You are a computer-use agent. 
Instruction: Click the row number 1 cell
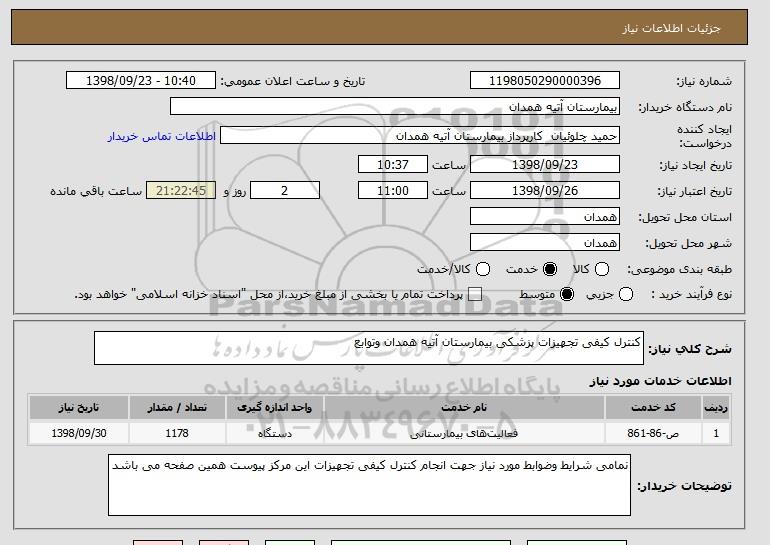pos(716,433)
